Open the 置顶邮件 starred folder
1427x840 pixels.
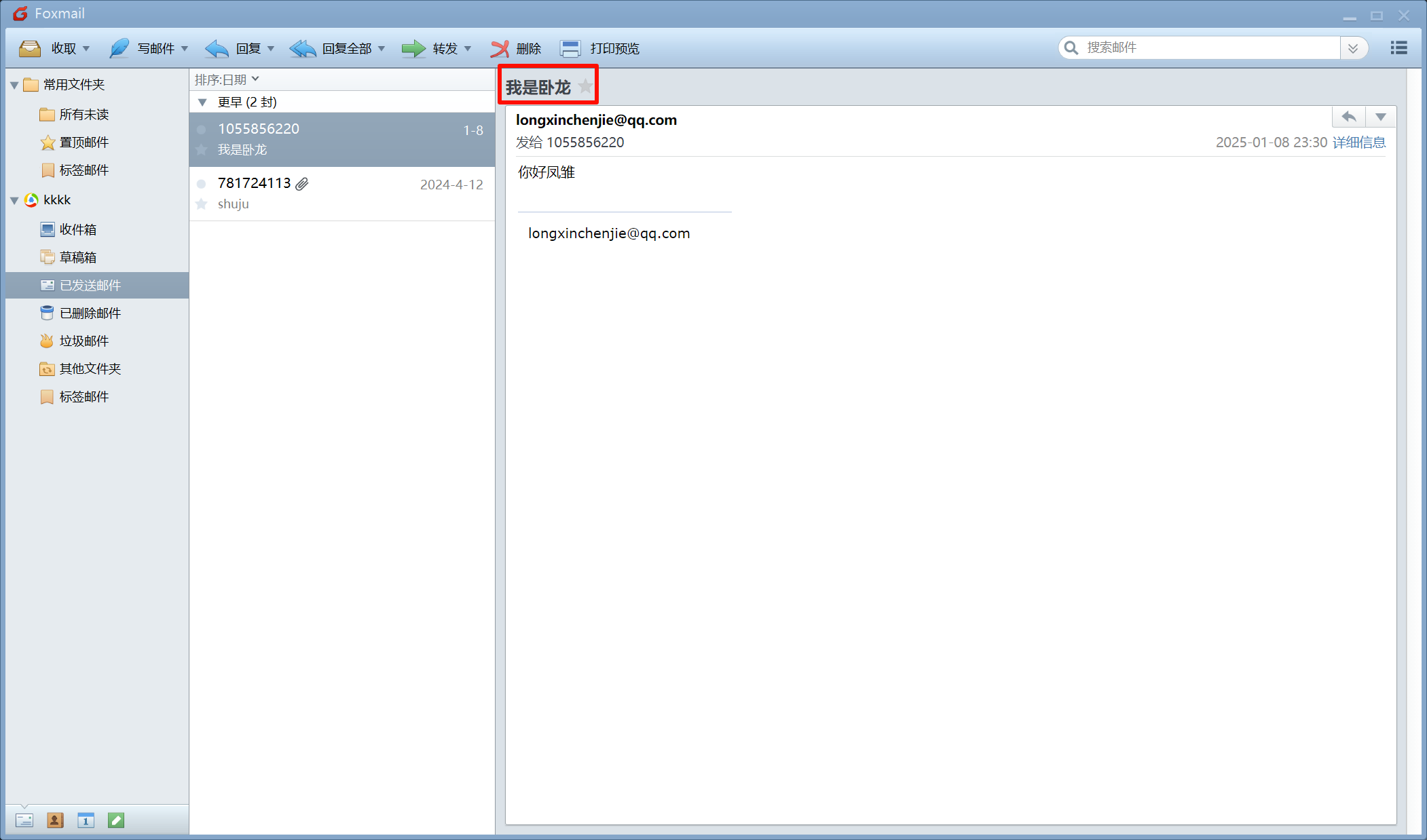coord(84,142)
